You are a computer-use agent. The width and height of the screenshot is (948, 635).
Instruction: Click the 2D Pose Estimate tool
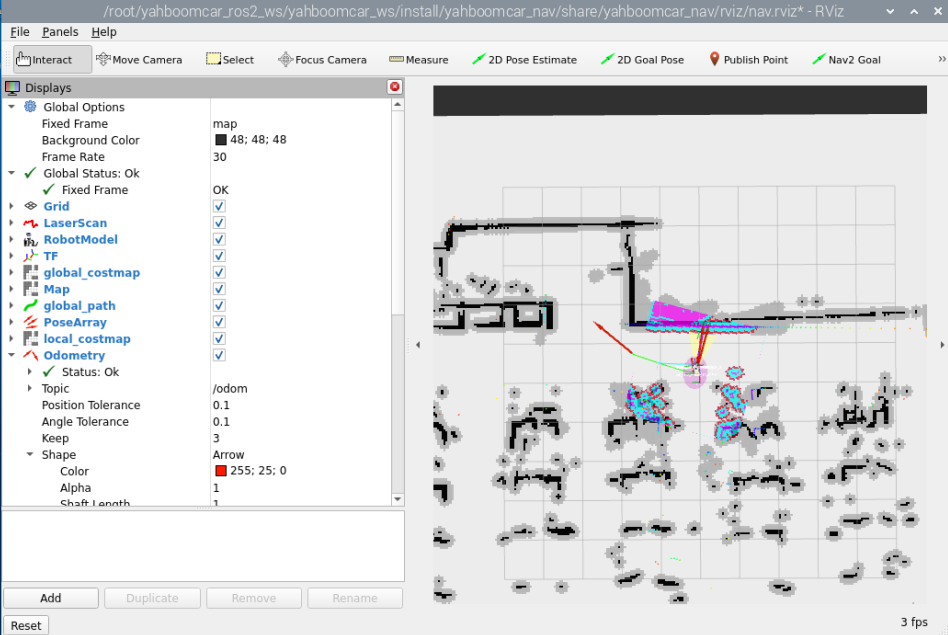click(524, 60)
